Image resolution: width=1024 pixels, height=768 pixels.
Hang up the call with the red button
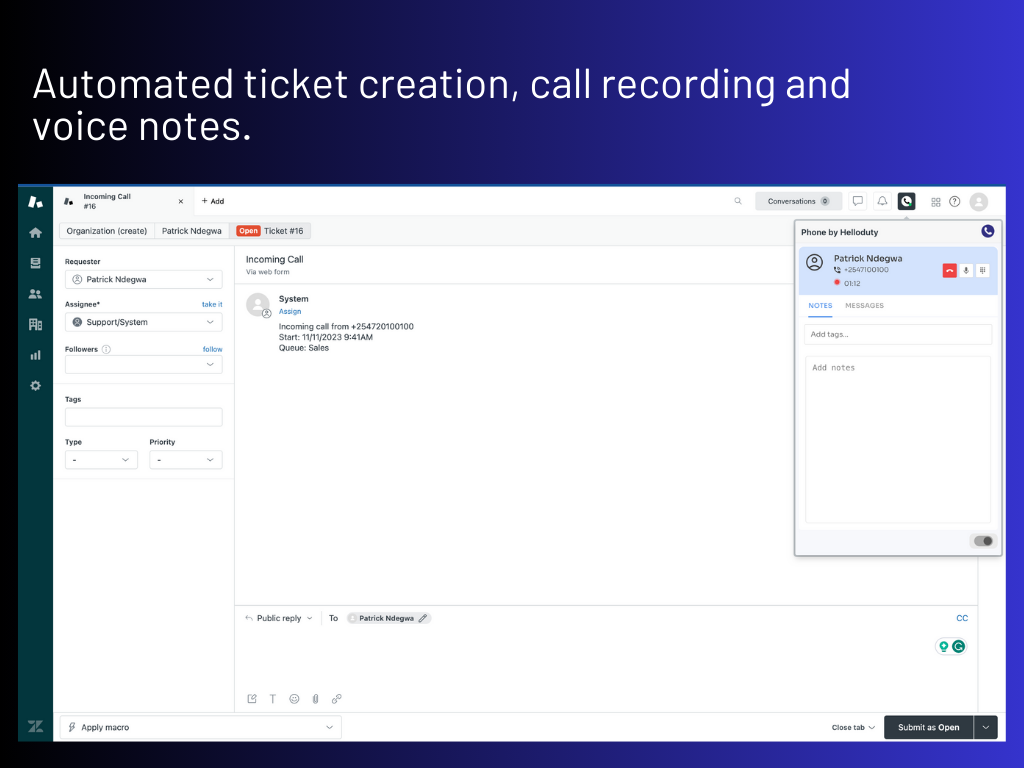949,270
